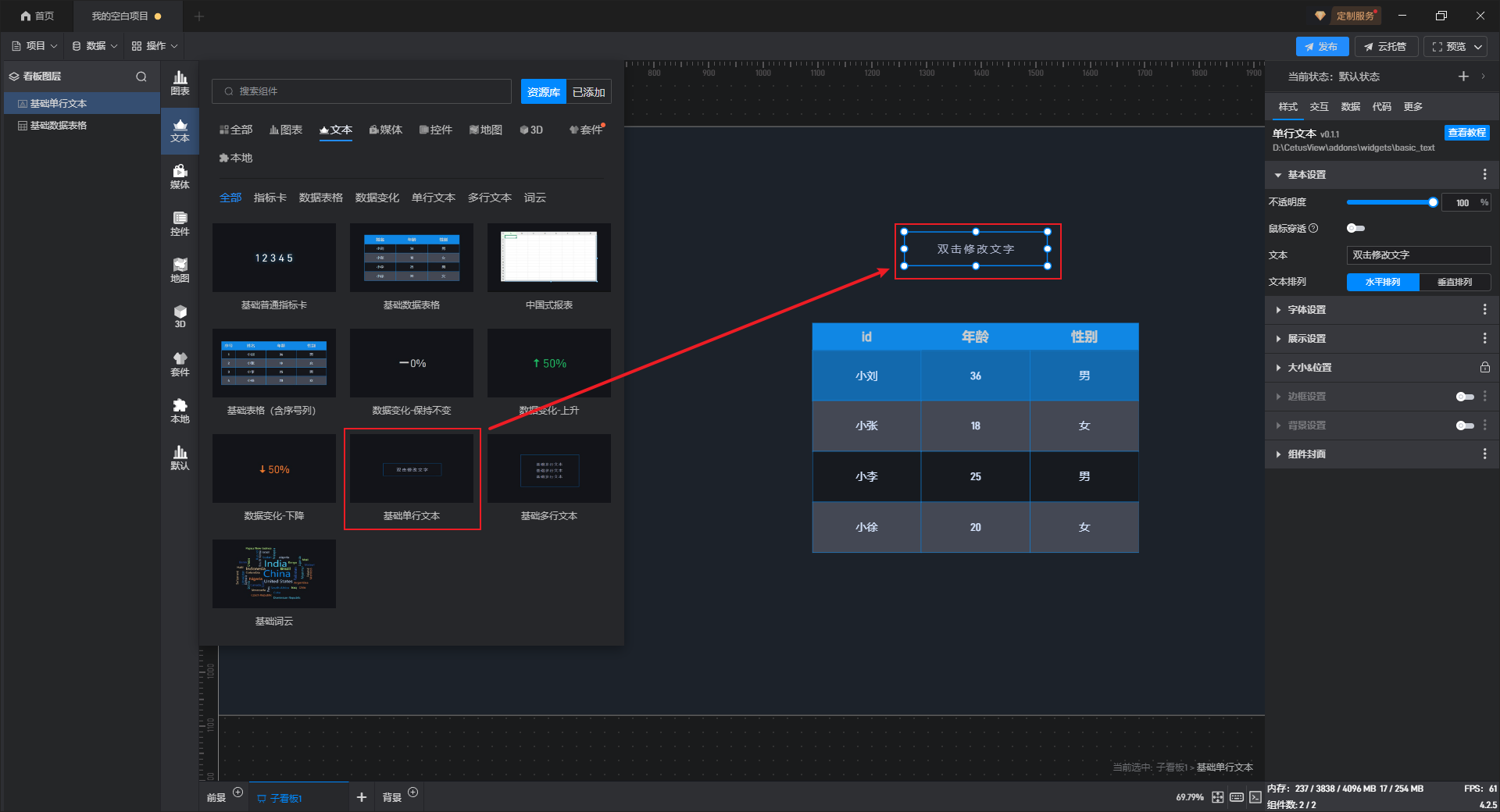Switch to the 更多 more tab
The image size is (1500, 812).
point(1412,107)
